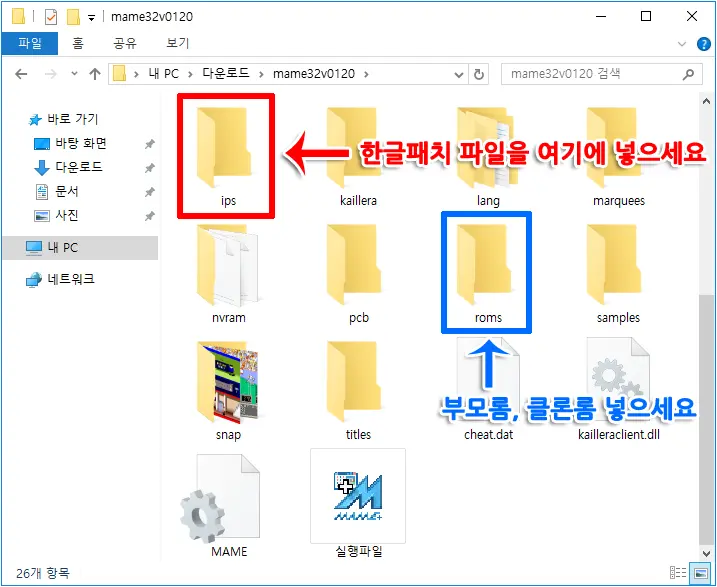This screenshot has height=587, width=717.
Task: Open quick access toolbar customize dropdown
Action: coord(91,18)
